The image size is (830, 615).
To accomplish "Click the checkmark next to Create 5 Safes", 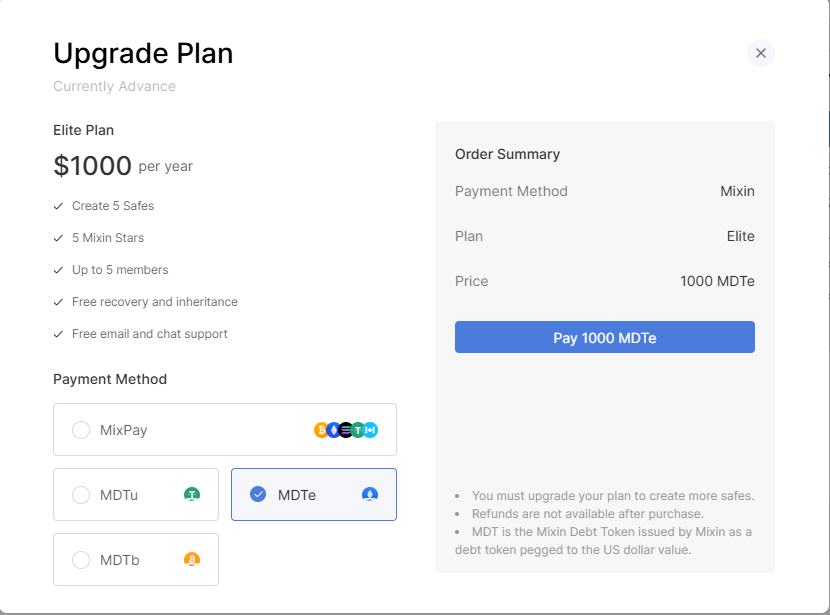I will pyautogui.click(x=58, y=206).
